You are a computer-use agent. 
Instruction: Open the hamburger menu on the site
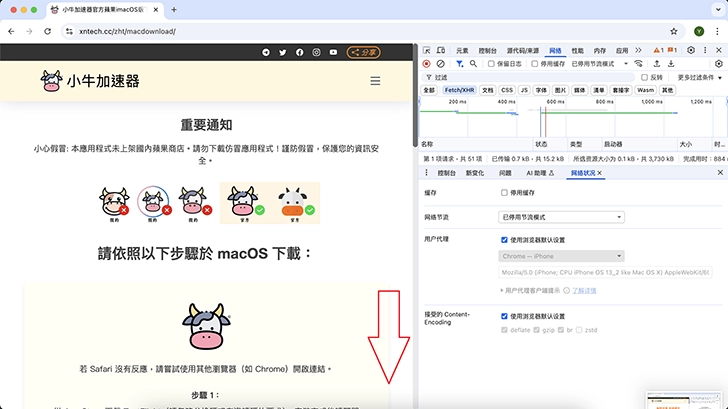coord(375,81)
